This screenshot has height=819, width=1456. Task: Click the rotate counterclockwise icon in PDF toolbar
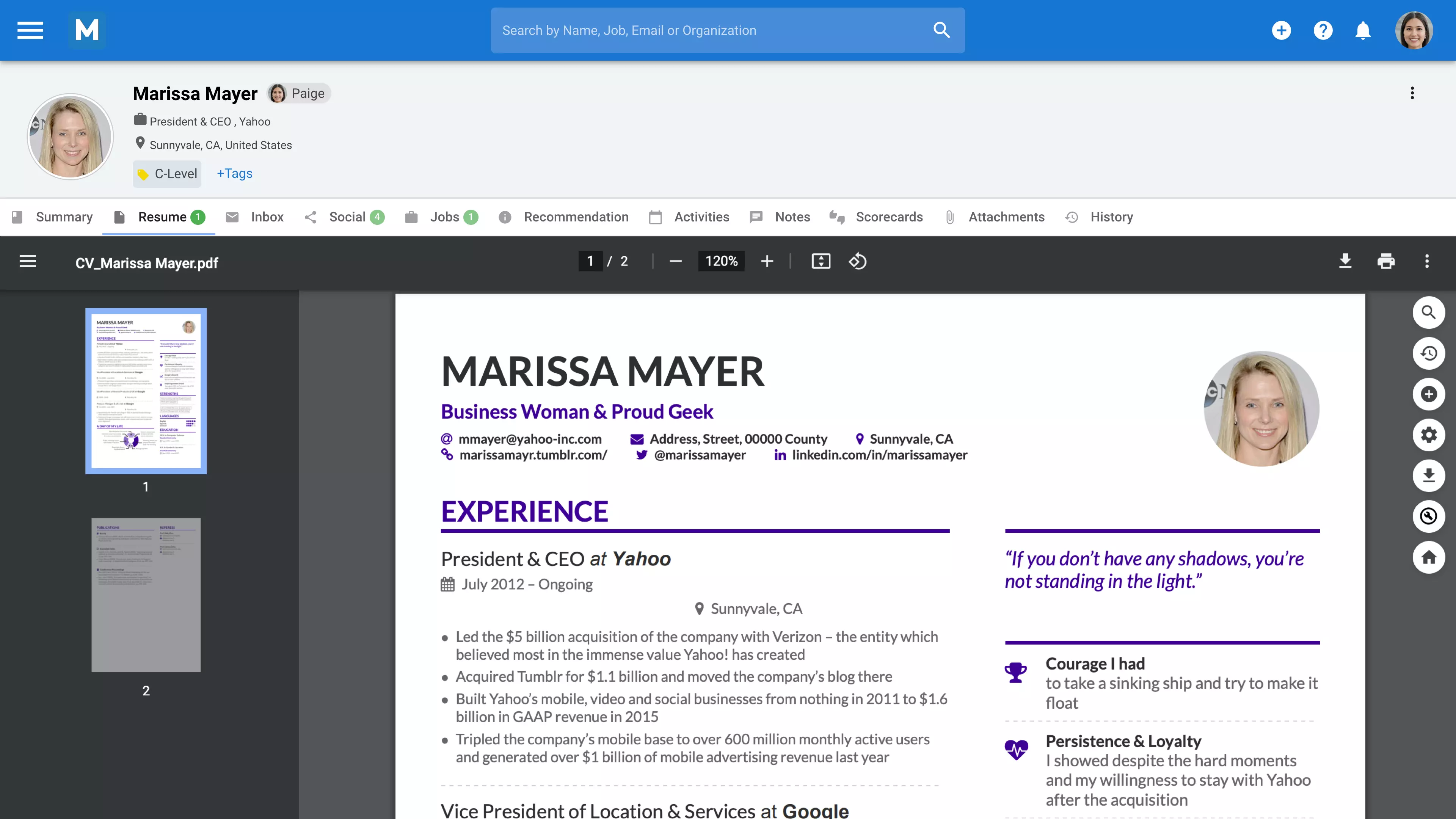(857, 261)
